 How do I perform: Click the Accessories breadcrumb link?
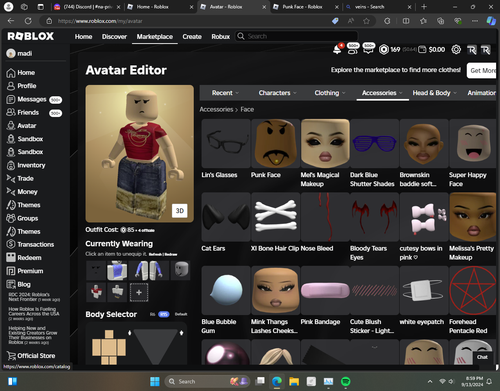216,109
